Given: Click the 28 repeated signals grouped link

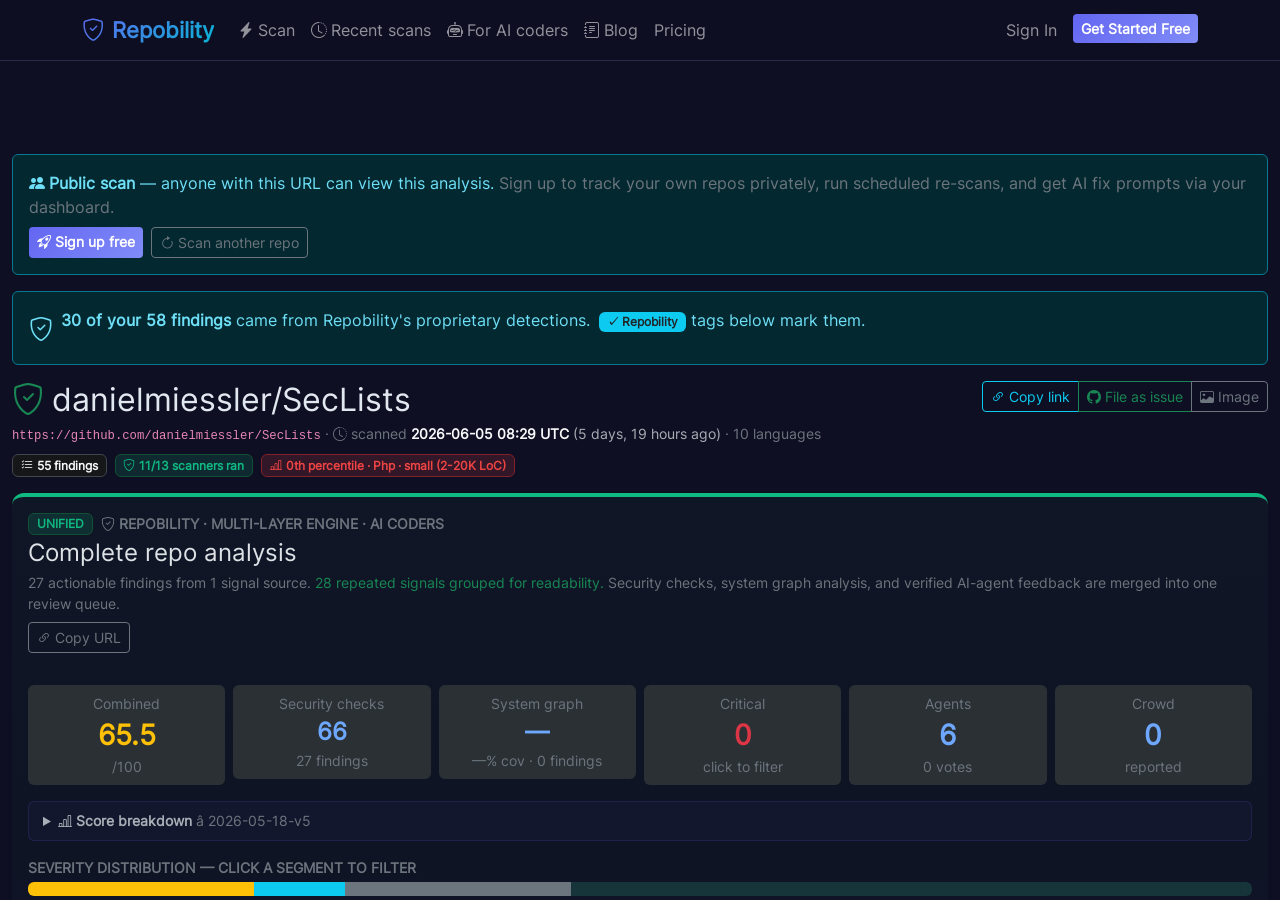Looking at the screenshot, I should pos(459,583).
